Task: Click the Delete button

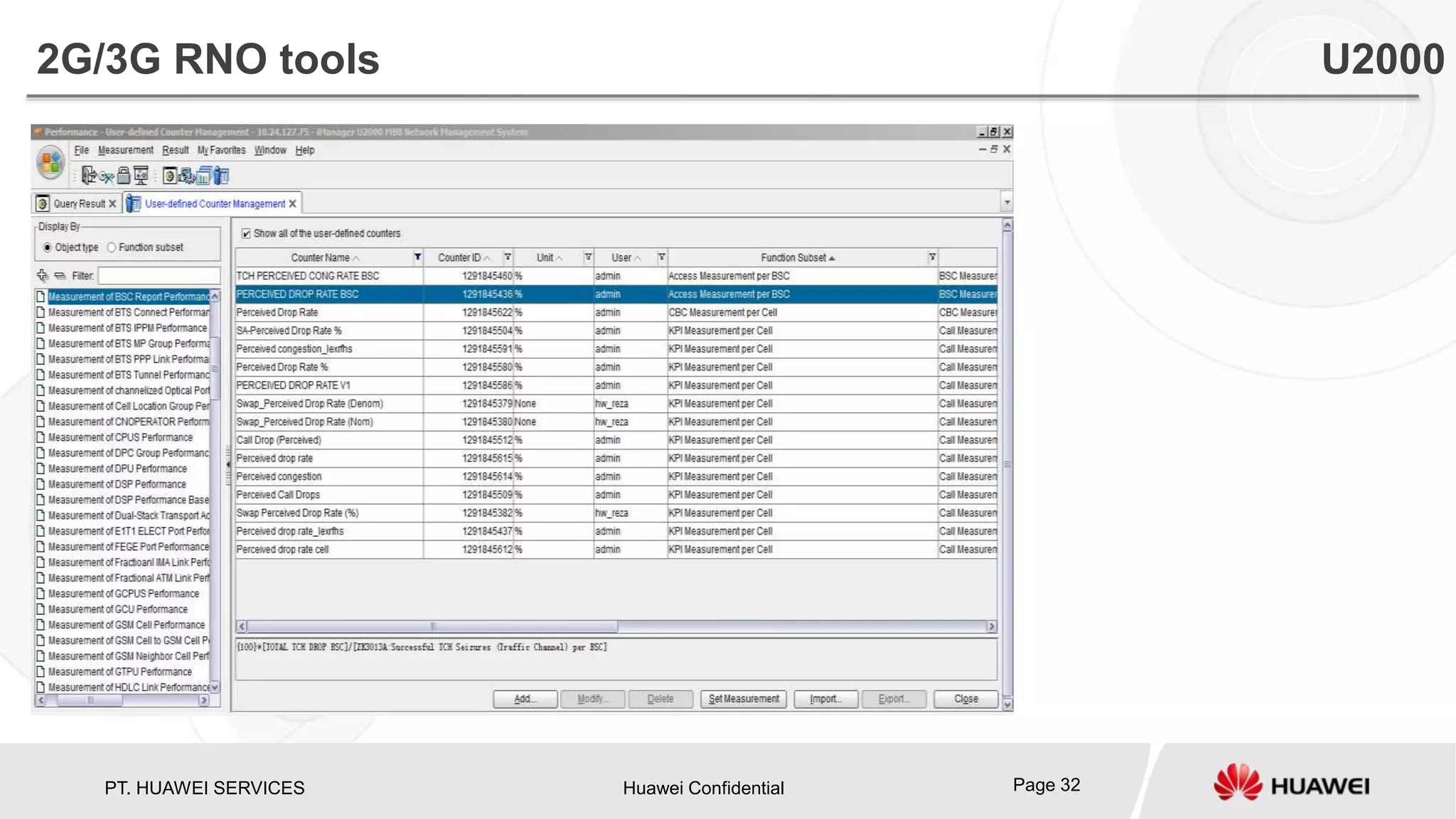Action: (x=660, y=699)
